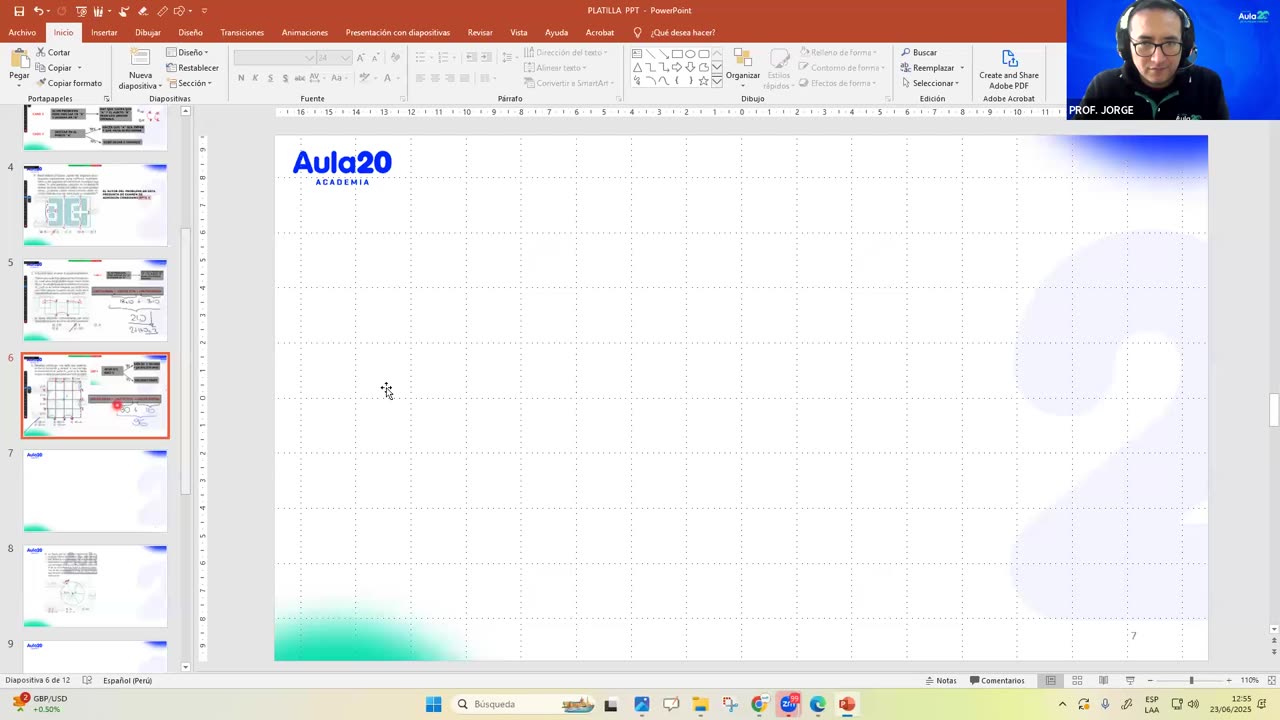Click the 110% zoom level

(1250, 681)
